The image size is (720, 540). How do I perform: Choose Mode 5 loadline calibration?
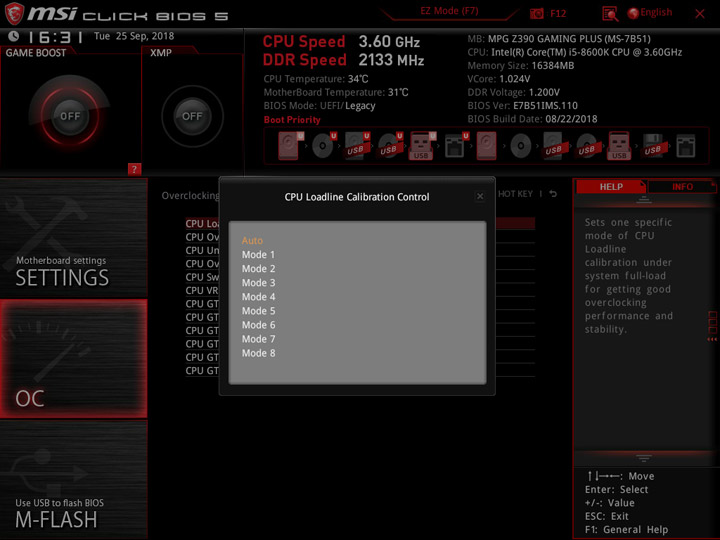[x=259, y=311]
